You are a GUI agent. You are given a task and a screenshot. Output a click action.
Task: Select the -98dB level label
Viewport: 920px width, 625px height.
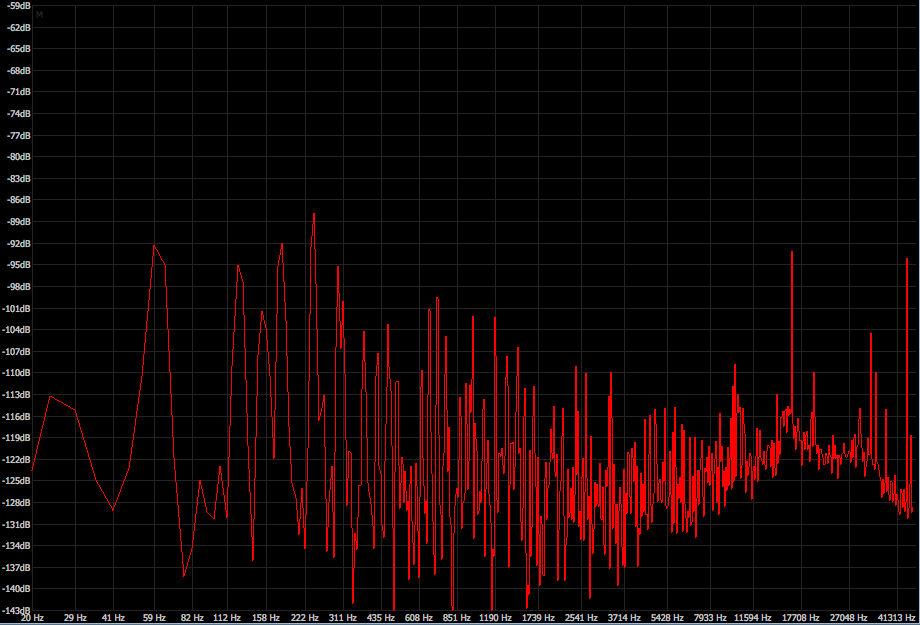(x=18, y=286)
